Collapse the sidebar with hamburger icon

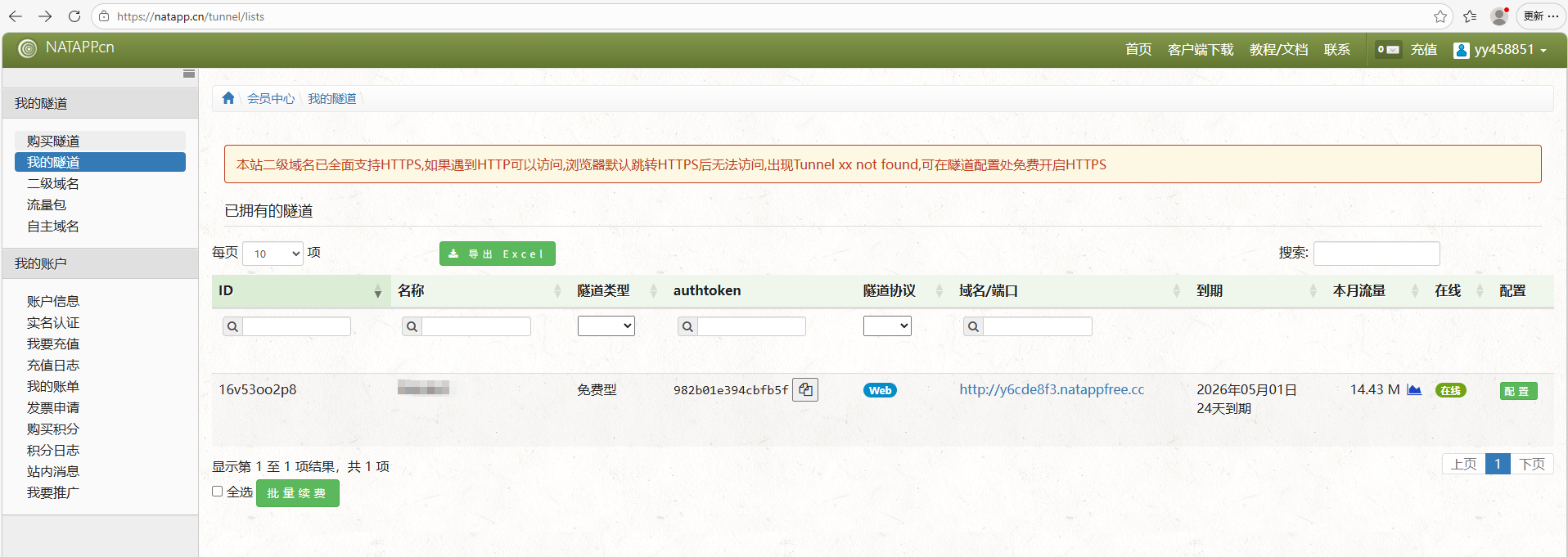click(189, 74)
